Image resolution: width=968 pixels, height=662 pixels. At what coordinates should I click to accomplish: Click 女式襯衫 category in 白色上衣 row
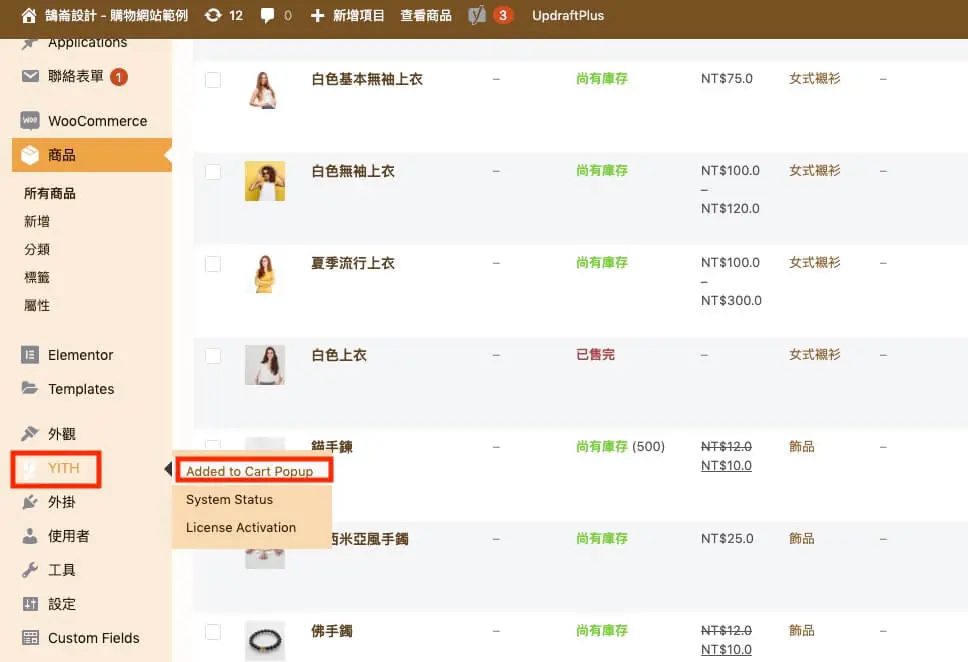(814, 354)
